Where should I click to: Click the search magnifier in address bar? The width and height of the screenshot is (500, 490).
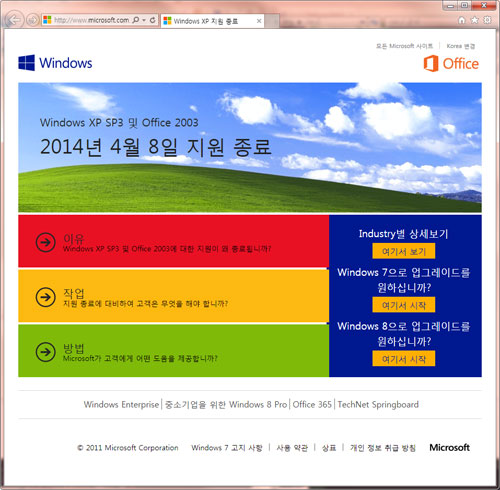[136, 20]
